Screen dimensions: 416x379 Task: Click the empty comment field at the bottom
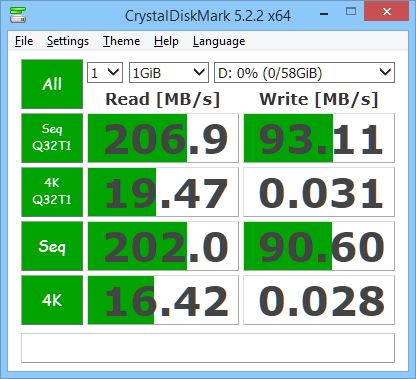point(208,348)
